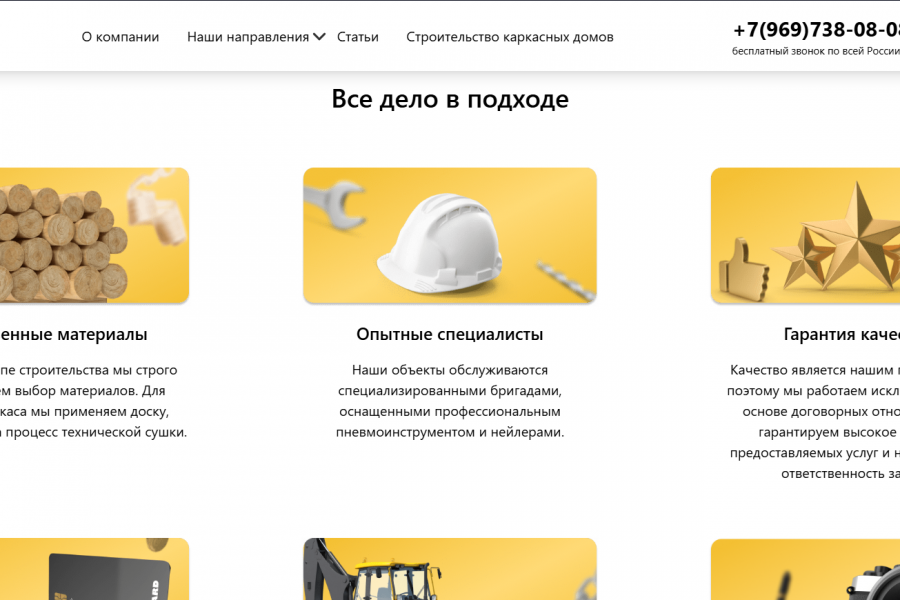900x600 pixels.
Task: Open Строительство каркасных домов link
Action: 510,37
